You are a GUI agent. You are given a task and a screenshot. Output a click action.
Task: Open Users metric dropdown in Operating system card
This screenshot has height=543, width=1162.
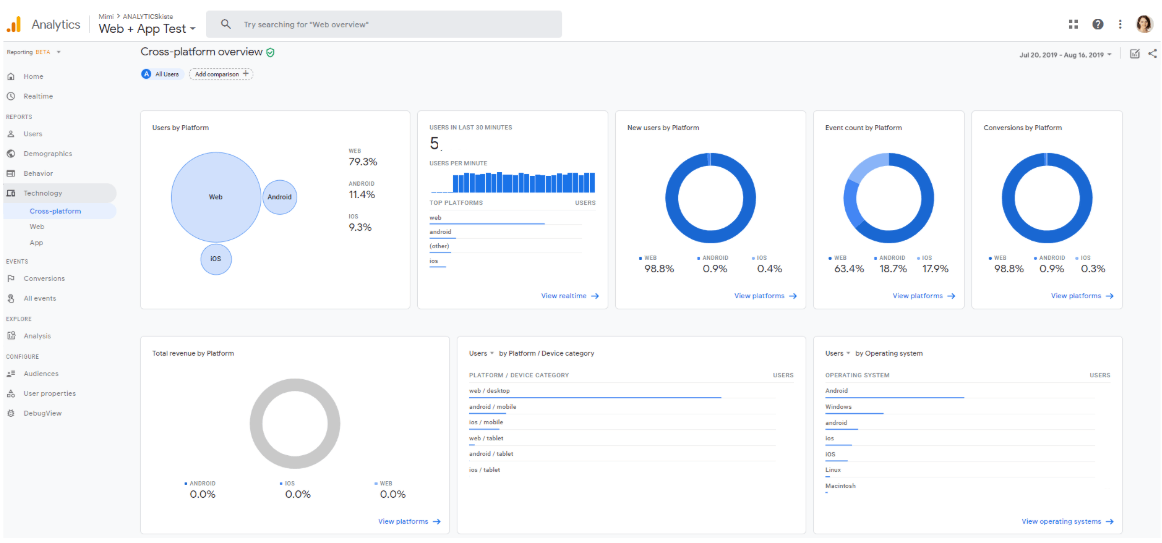pyautogui.click(x=837, y=353)
